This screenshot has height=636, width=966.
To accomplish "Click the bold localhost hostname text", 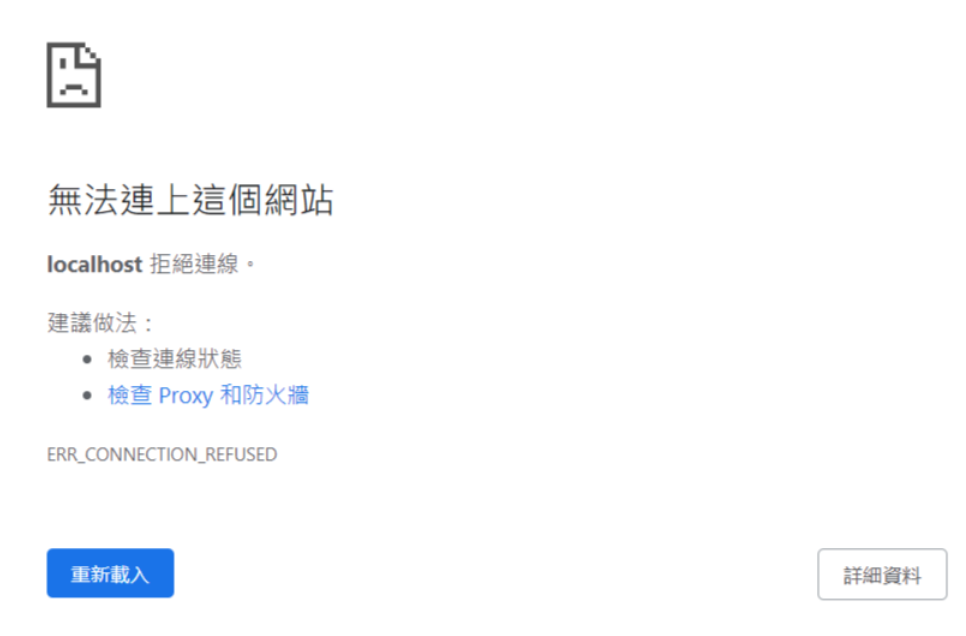I will point(95,264).
